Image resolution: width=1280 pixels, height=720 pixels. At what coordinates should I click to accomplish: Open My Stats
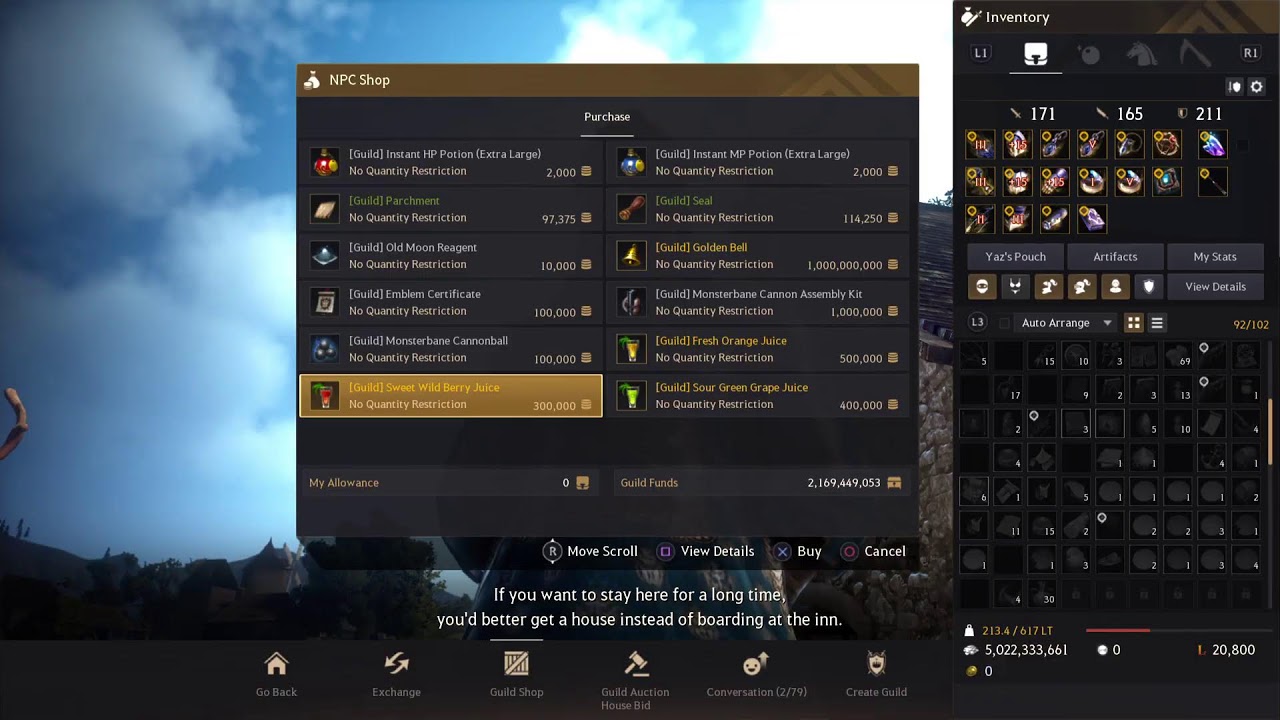[x=1215, y=257]
